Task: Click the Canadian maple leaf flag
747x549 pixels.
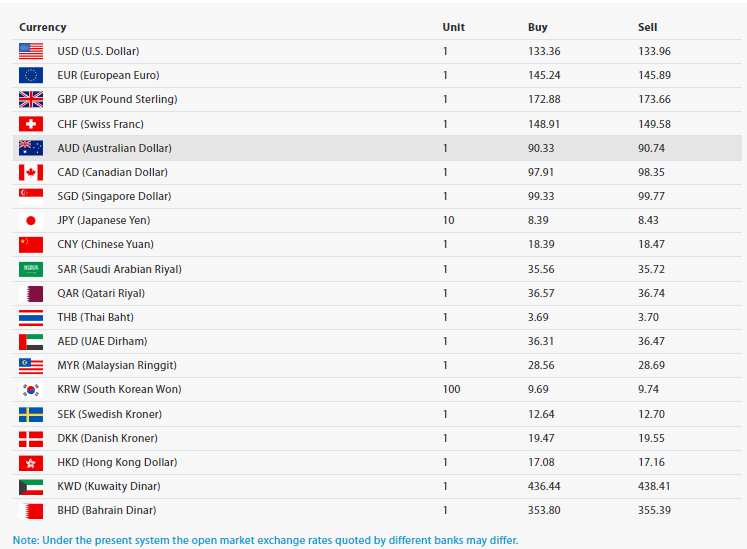Action: 31,172
